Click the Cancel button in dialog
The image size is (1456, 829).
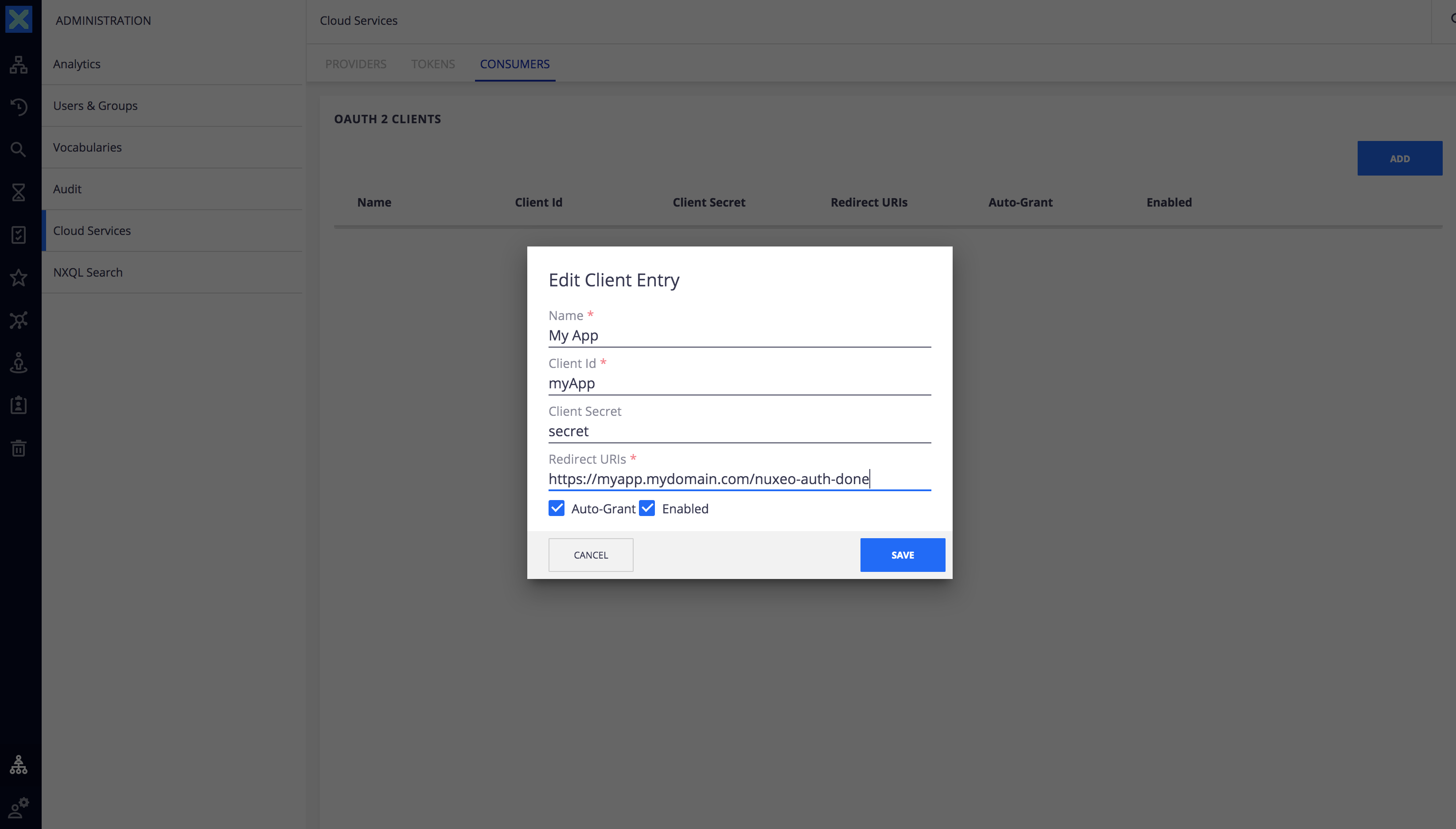[x=591, y=555]
